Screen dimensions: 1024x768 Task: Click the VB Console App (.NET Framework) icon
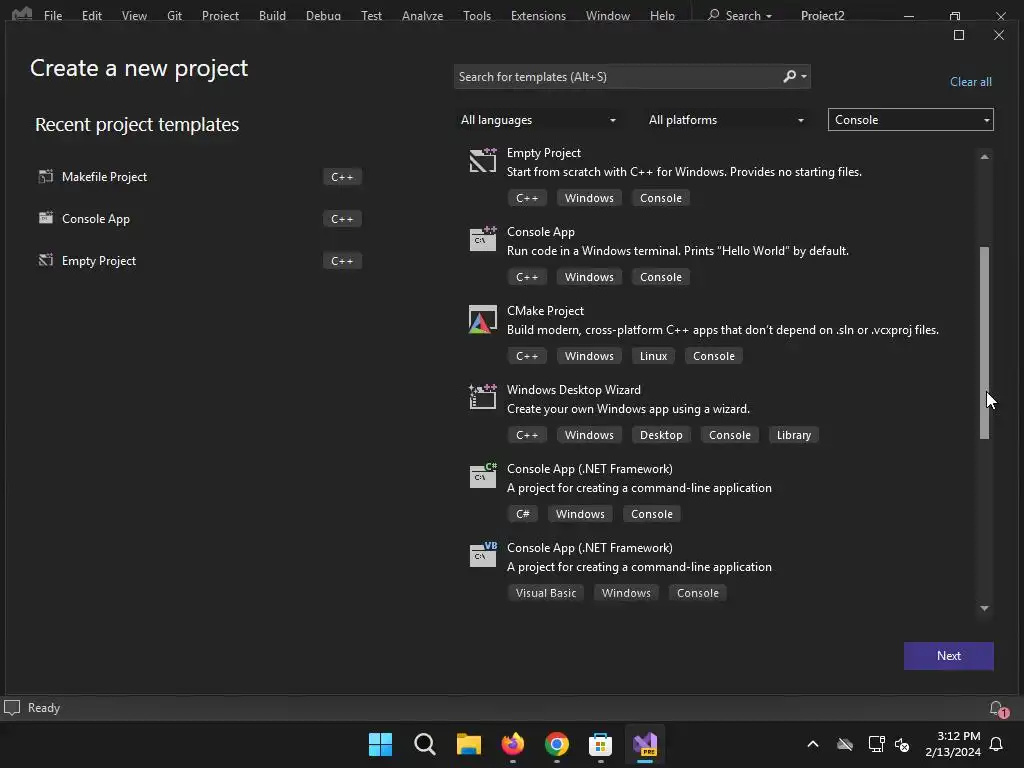pyautogui.click(x=483, y=555)
